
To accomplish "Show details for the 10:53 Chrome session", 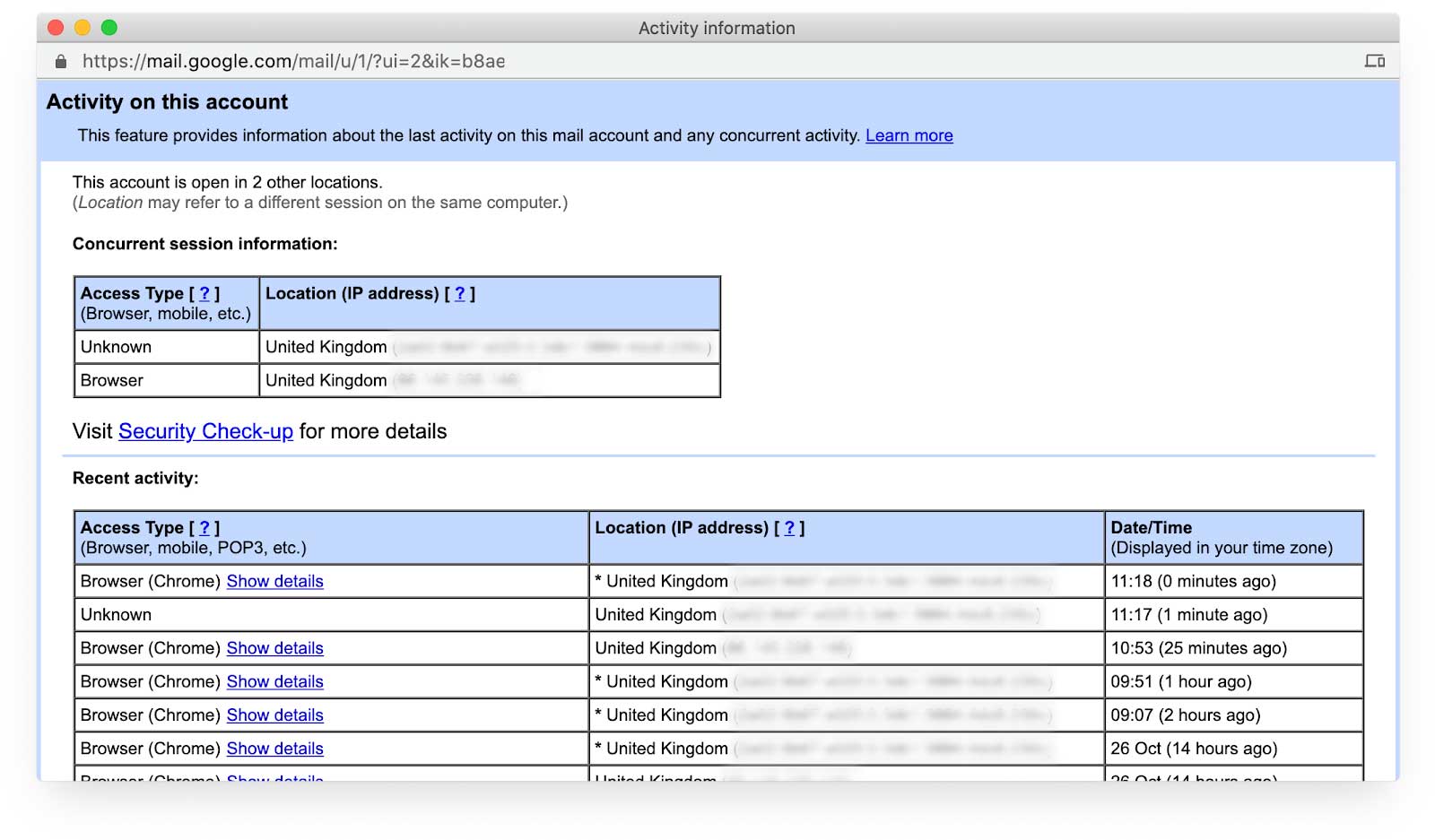I will click(x=274, y=648).
